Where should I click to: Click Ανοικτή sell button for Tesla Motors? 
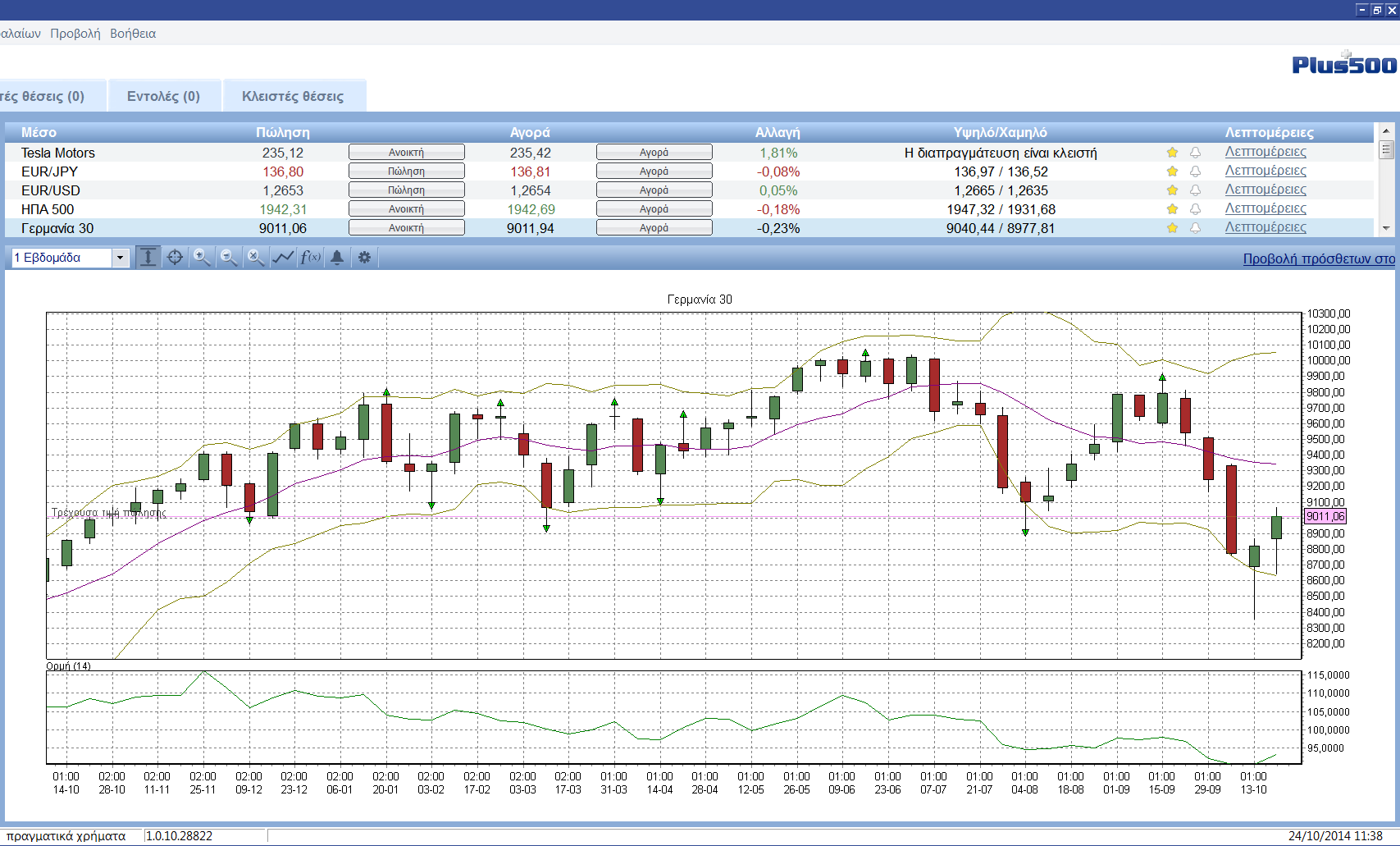tap(407, 153)
